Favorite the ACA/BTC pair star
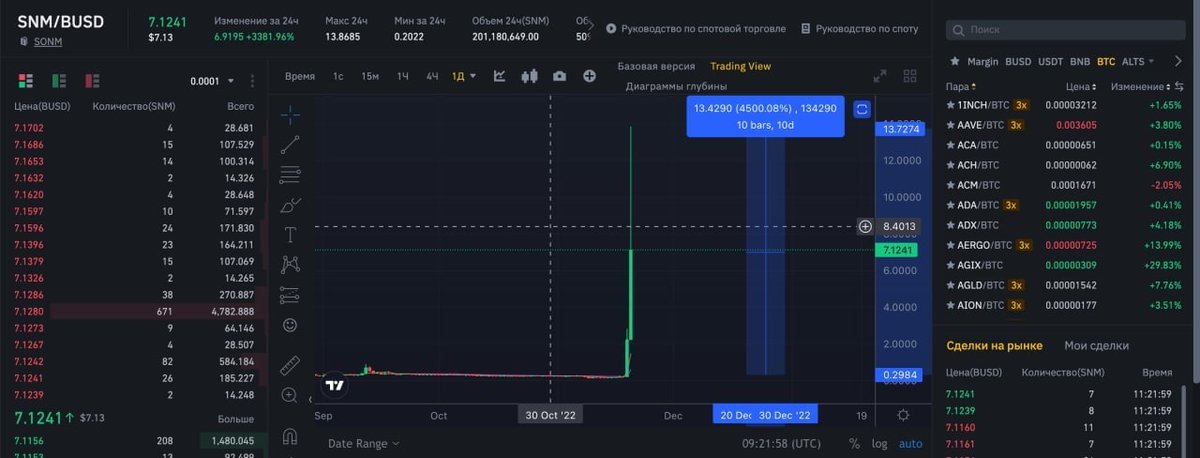 tap(950, 145)
